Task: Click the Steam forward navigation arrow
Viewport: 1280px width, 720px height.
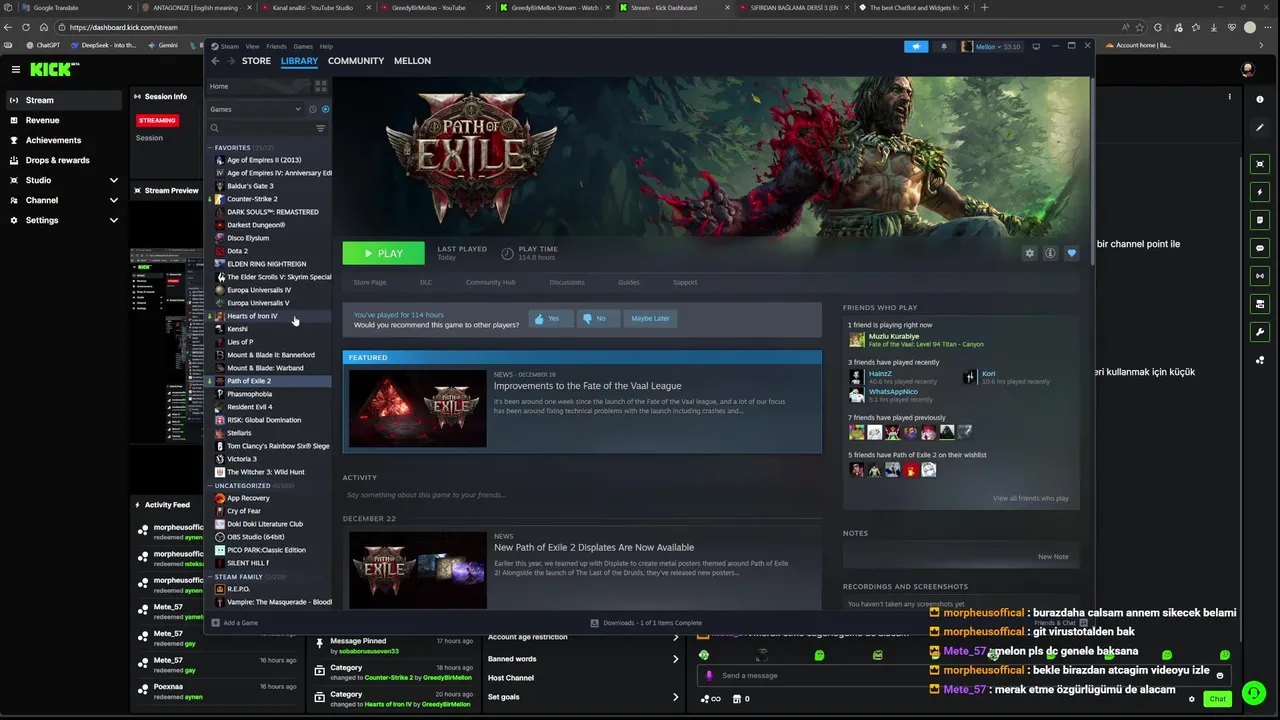Action: (x=230, y=61)
